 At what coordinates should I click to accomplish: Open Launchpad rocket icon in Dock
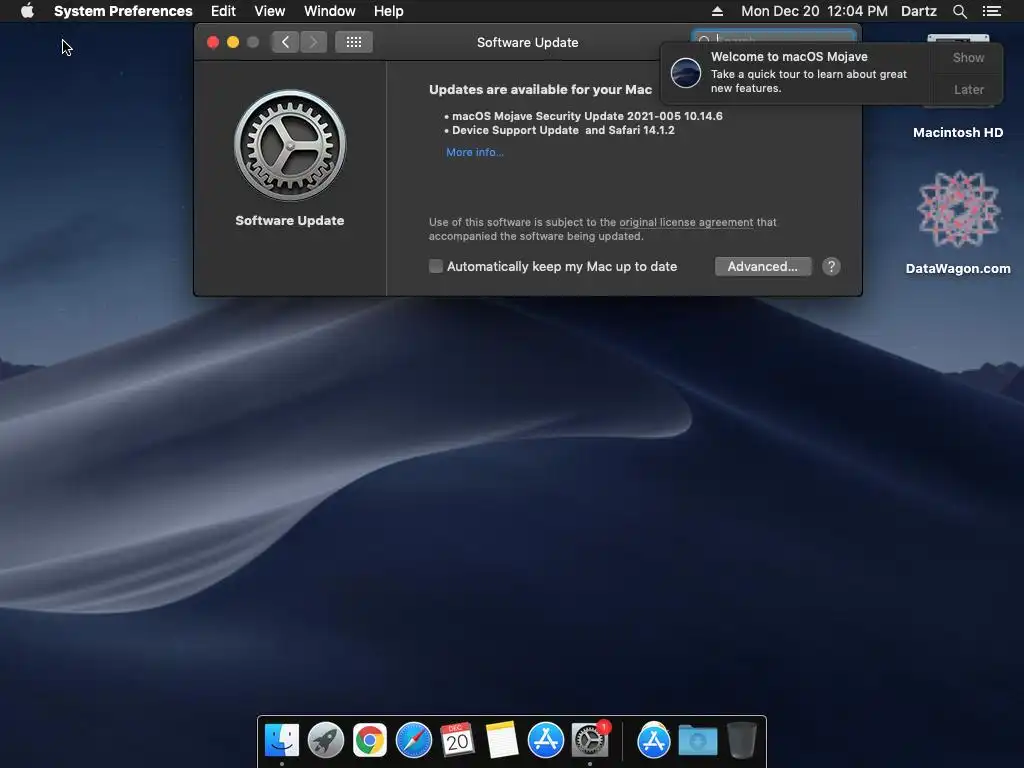tap(326, 741)
